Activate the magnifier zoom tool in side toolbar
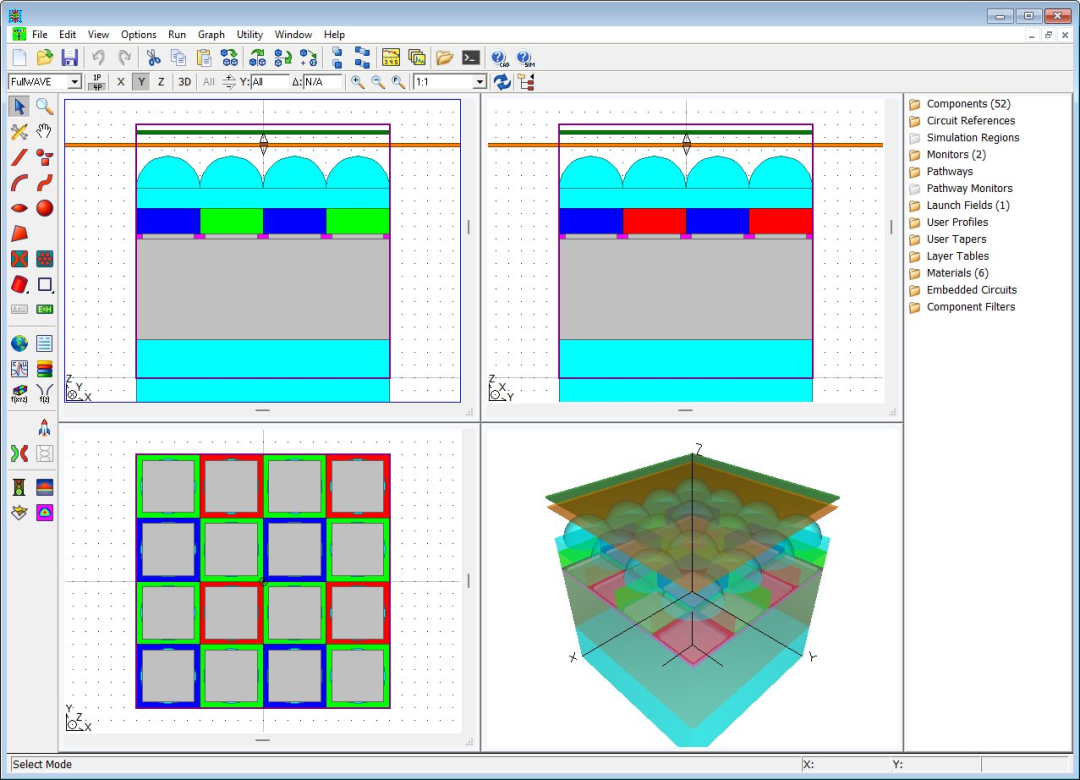 coord(45,106)
